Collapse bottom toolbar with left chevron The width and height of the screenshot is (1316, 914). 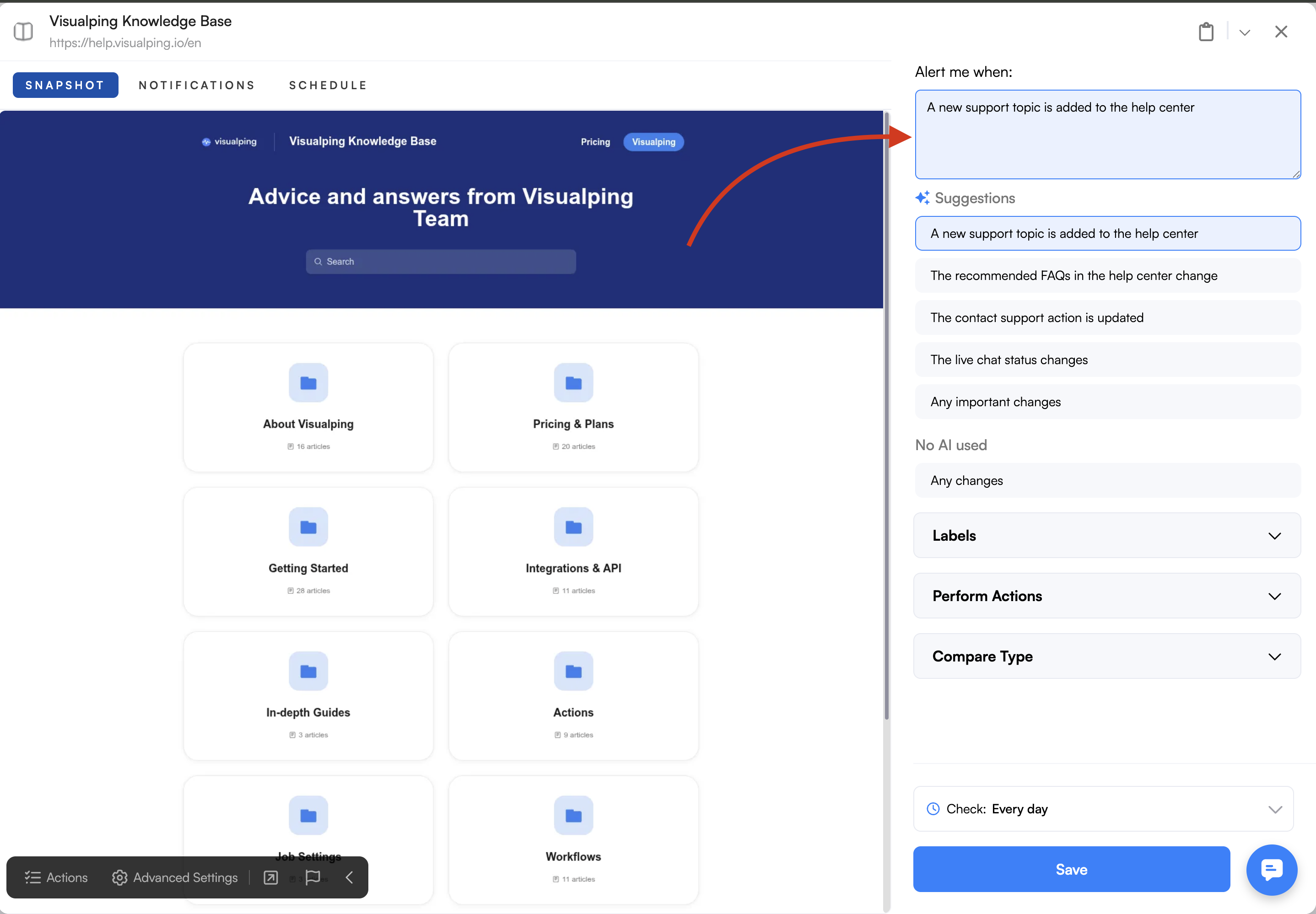349,877
